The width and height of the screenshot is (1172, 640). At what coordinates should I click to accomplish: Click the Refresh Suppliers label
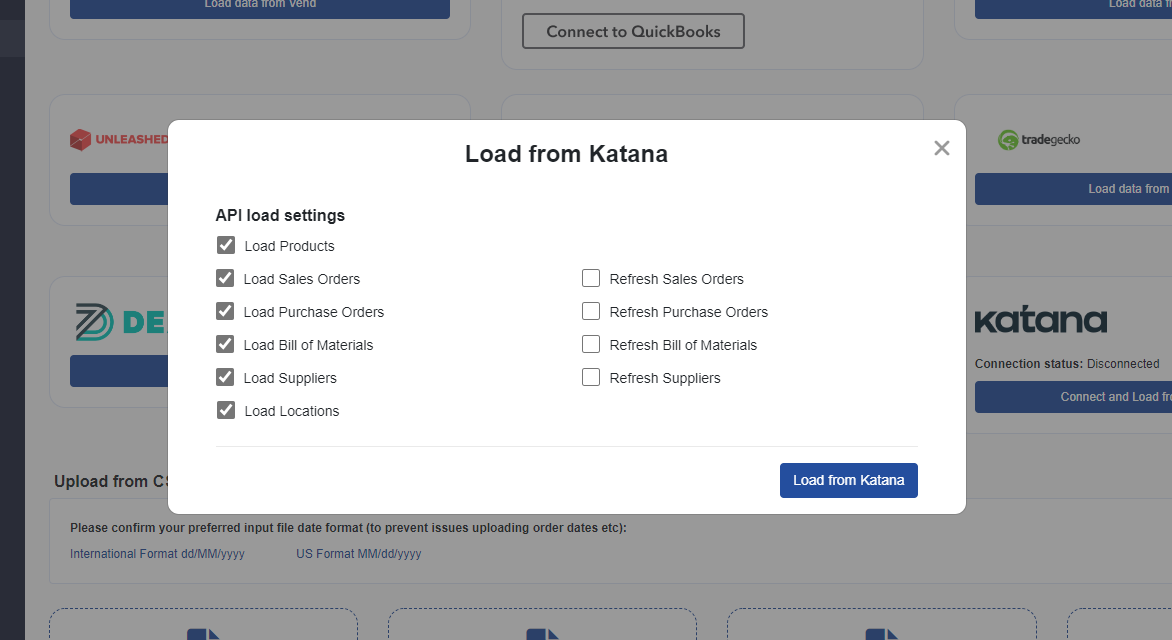[664, 378]
